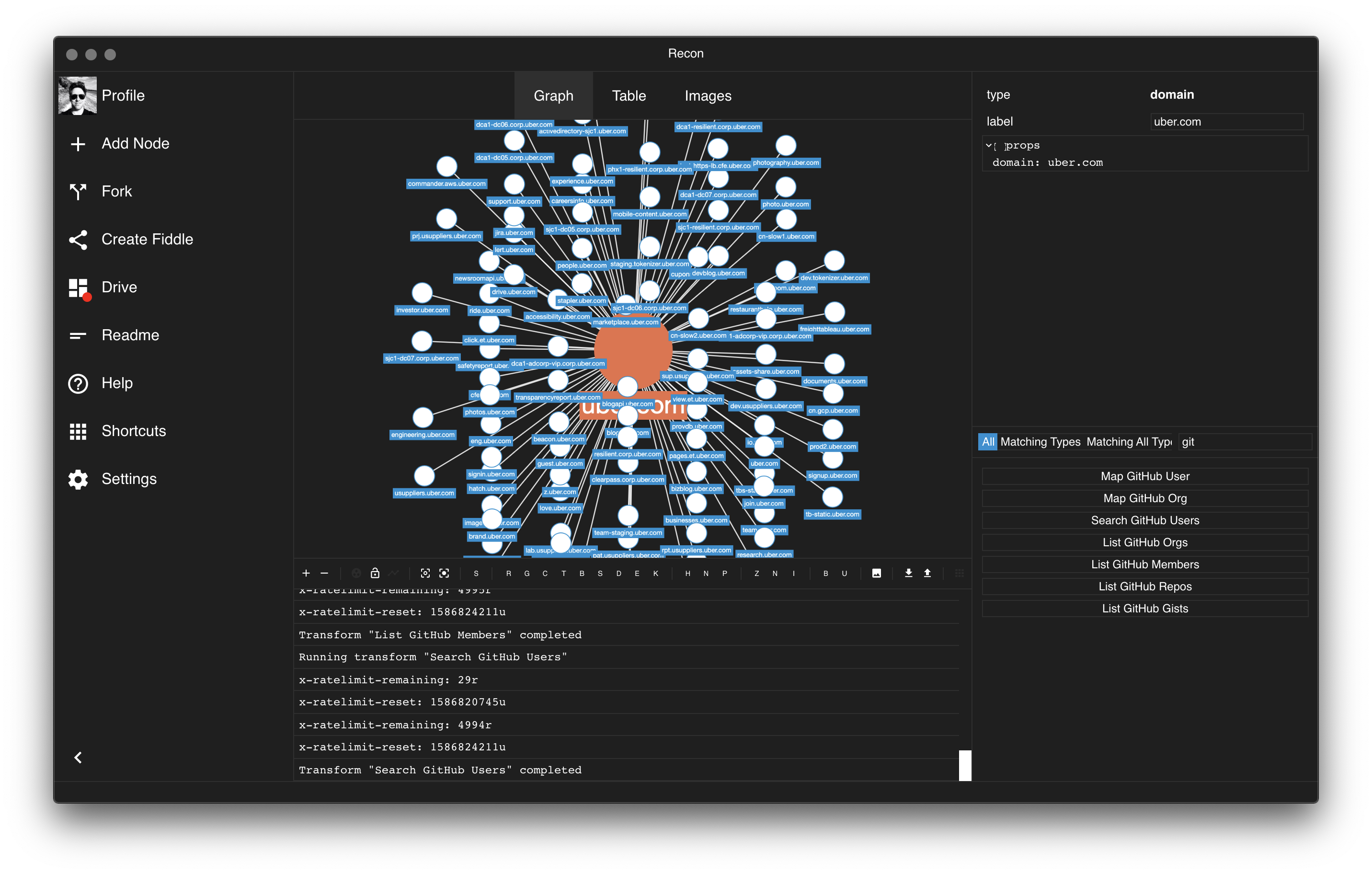The width and height of the screenshot is (1372, 874).
Task: Click the P toolbar letter
Action: point(725,573)
